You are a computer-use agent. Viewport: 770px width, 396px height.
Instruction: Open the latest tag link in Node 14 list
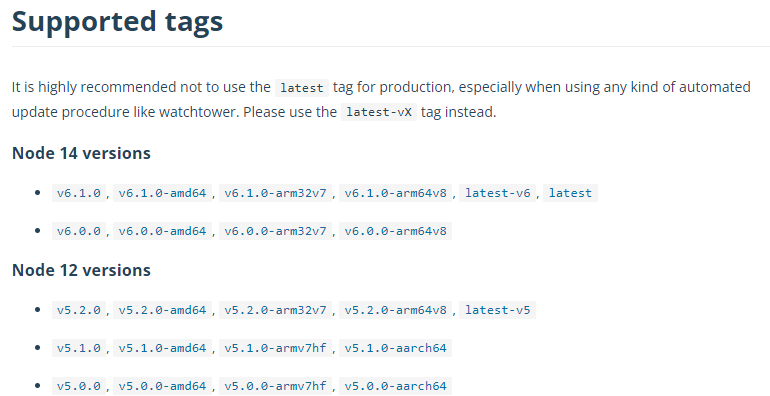[x=570, y=193]
